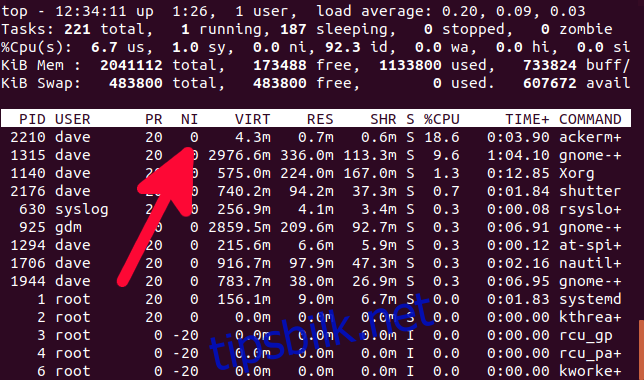Click the shutter command entry
Image resolution: width=644 pixels, height=380 pixels.
[x=590, y=191]
